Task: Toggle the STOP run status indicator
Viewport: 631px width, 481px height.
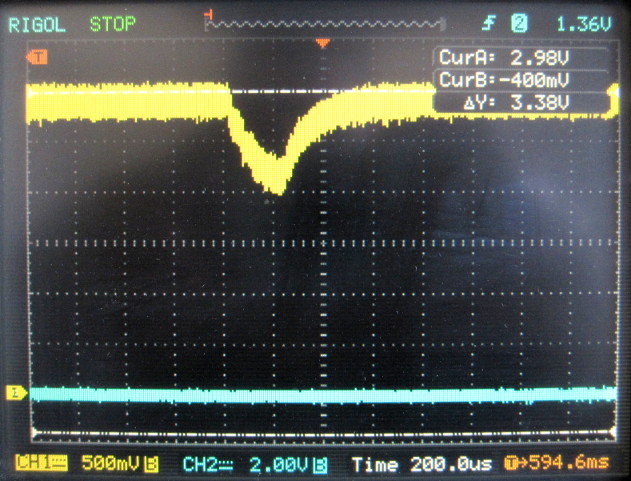Action: click(x=111, y=22)
